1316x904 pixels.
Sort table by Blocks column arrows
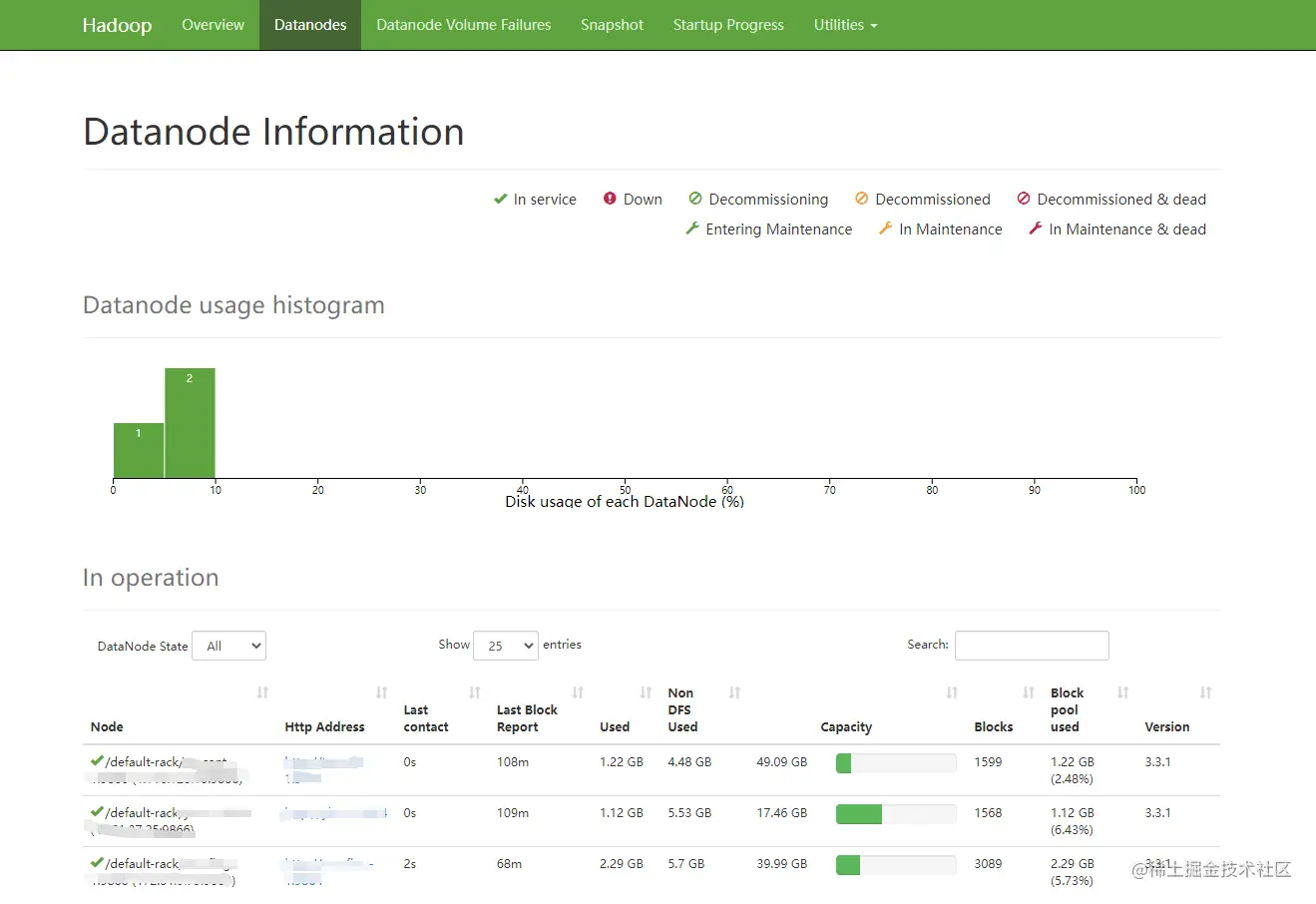[x=1029, y=692]
